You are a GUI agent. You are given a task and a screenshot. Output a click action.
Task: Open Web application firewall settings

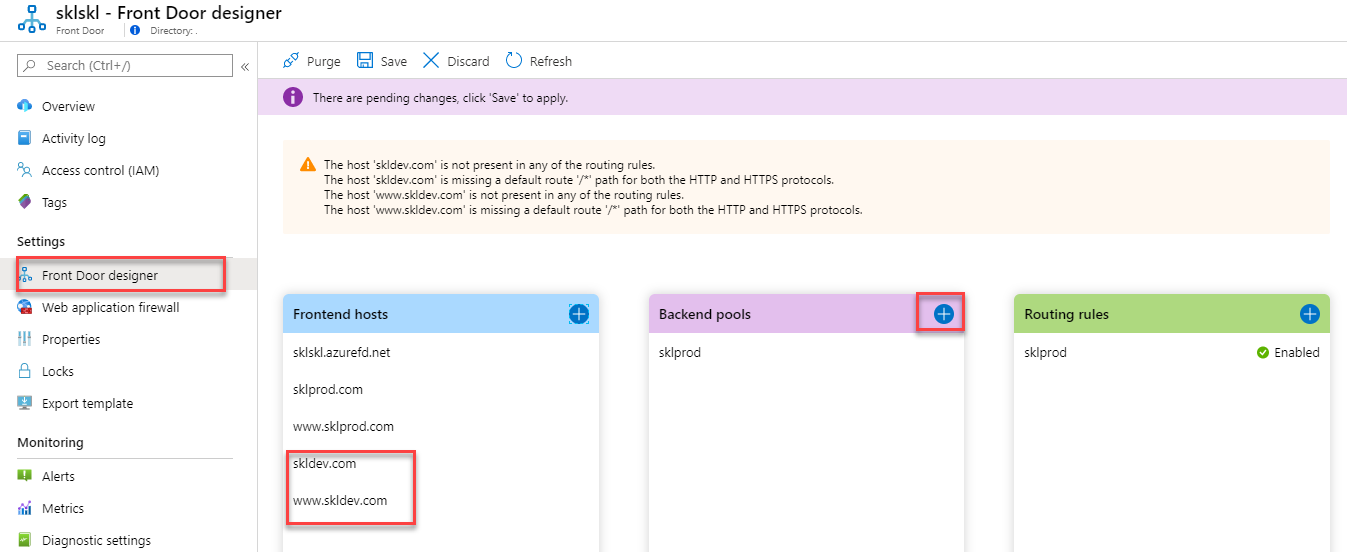[110, 307]
